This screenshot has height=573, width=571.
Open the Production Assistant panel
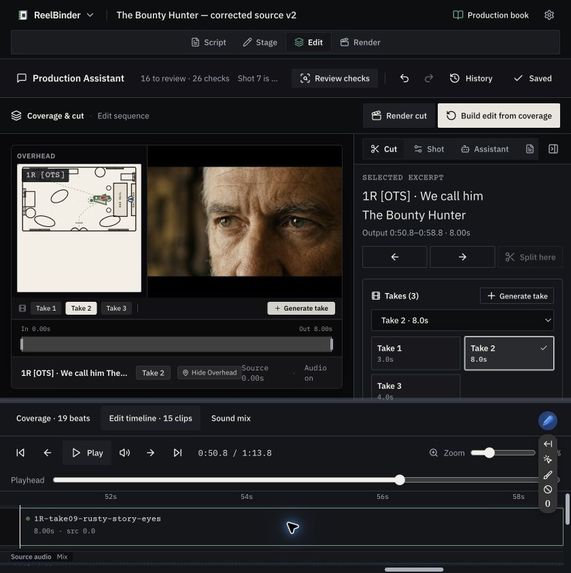71,78
